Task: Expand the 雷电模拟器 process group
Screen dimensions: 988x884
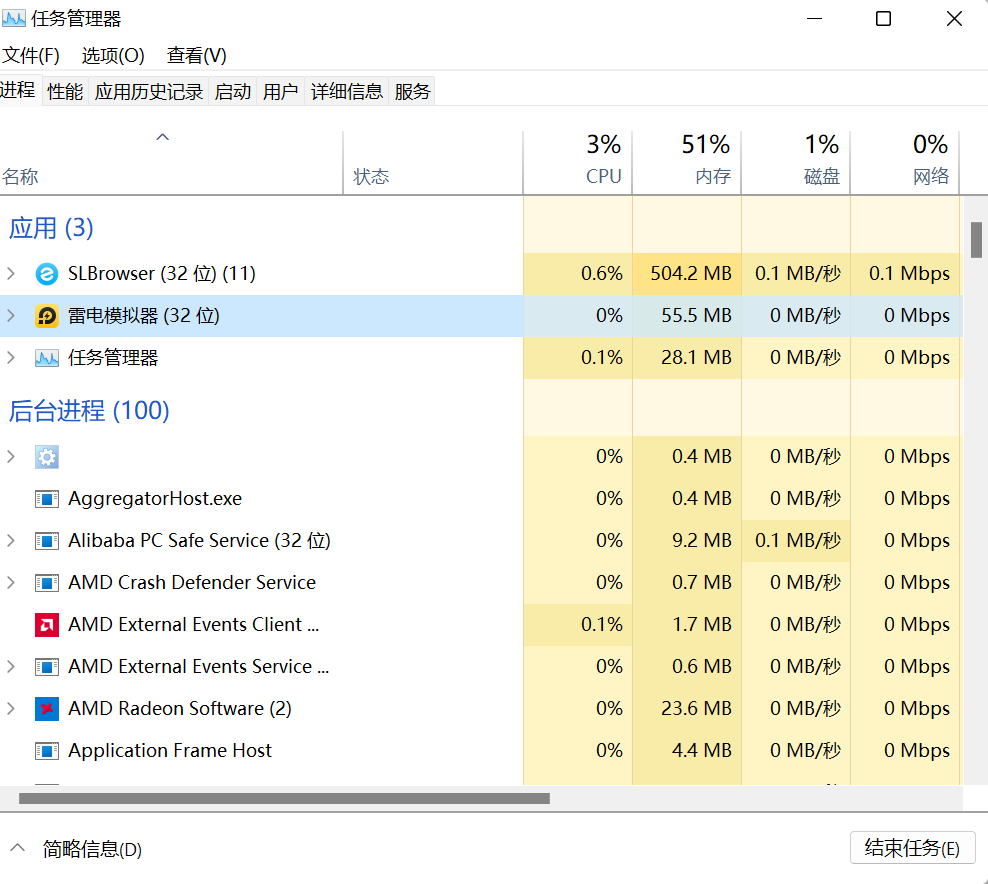Action: coord(11,316)
